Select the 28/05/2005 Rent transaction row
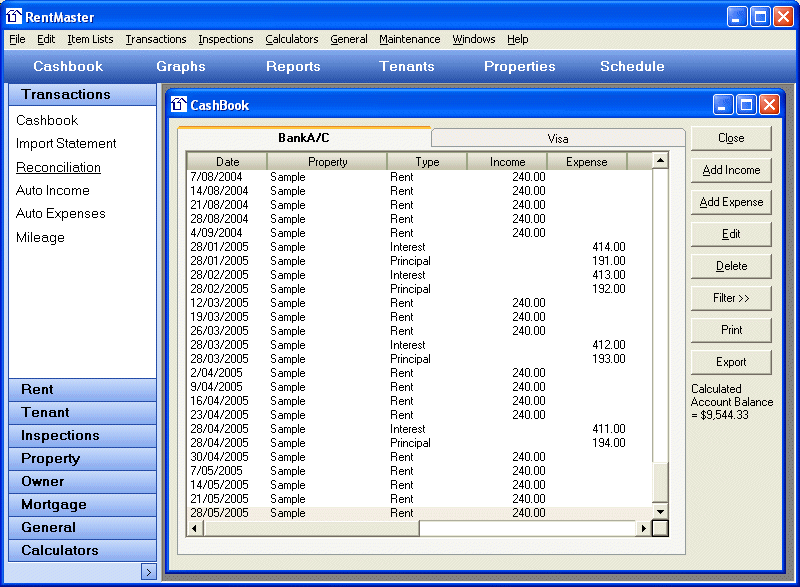 [400, 513]
